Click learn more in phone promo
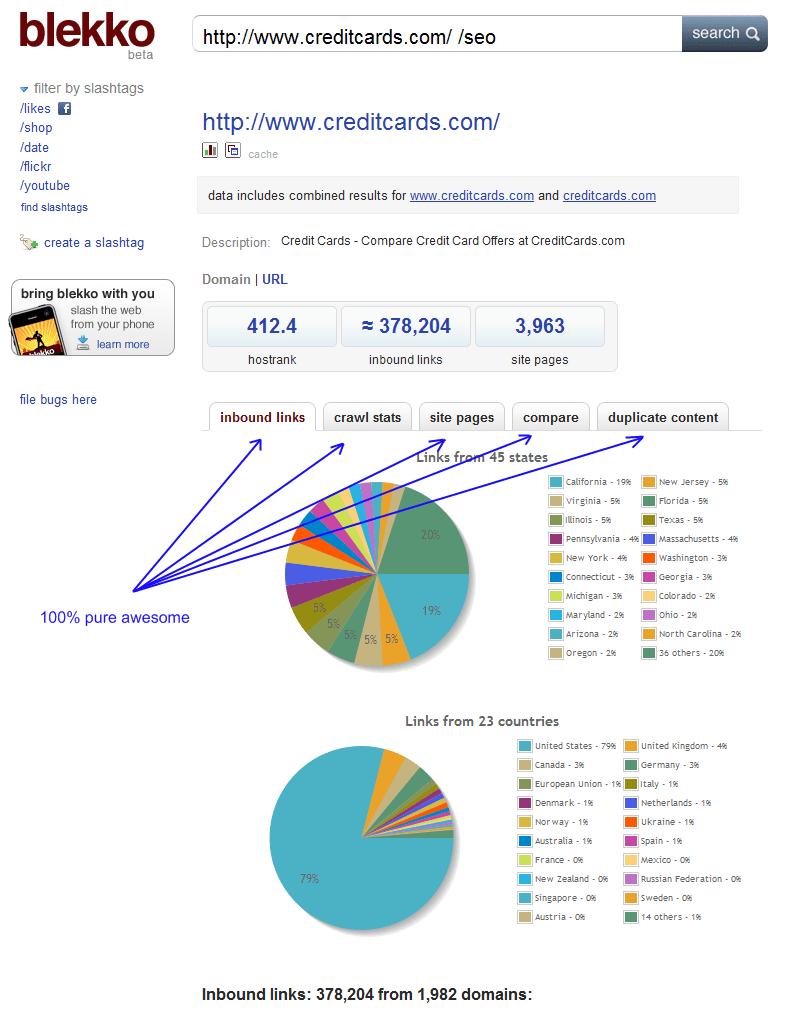The height and width of the screenshot is (1010, 791). 123,345
